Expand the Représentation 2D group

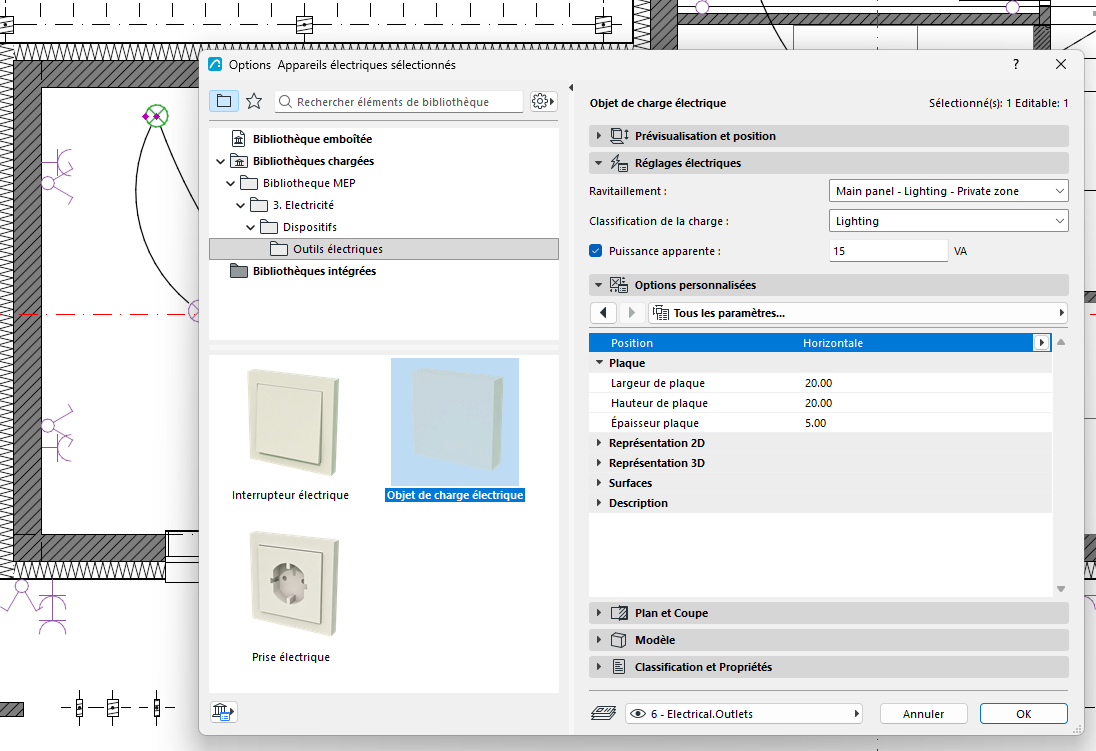pyautogui.click(x=599, y=443)
